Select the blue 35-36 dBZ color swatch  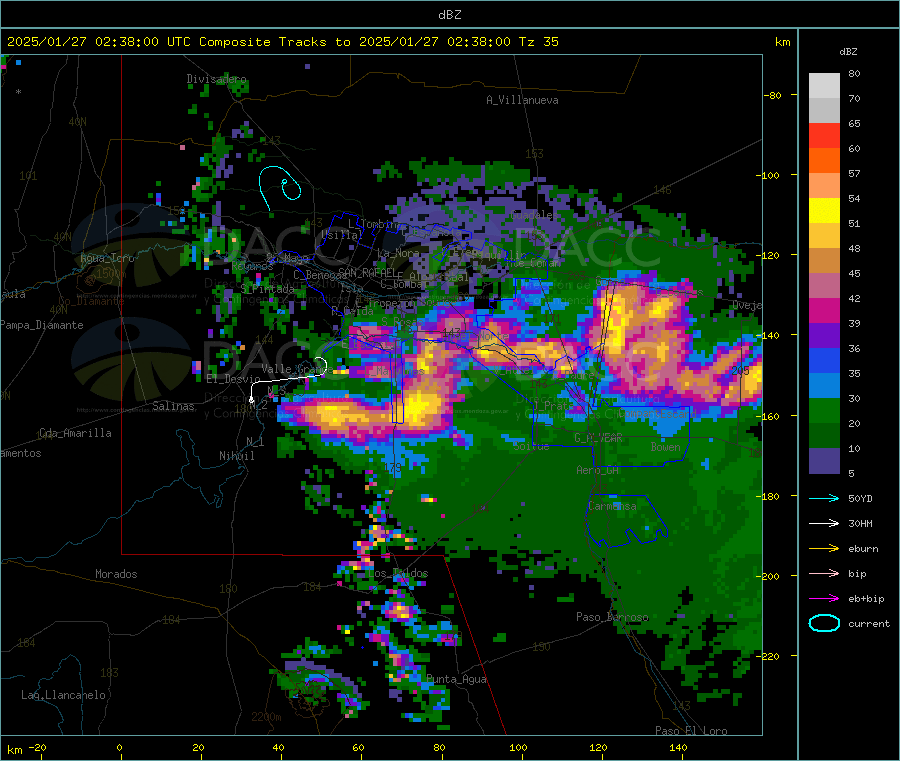(x=824, y=360)
